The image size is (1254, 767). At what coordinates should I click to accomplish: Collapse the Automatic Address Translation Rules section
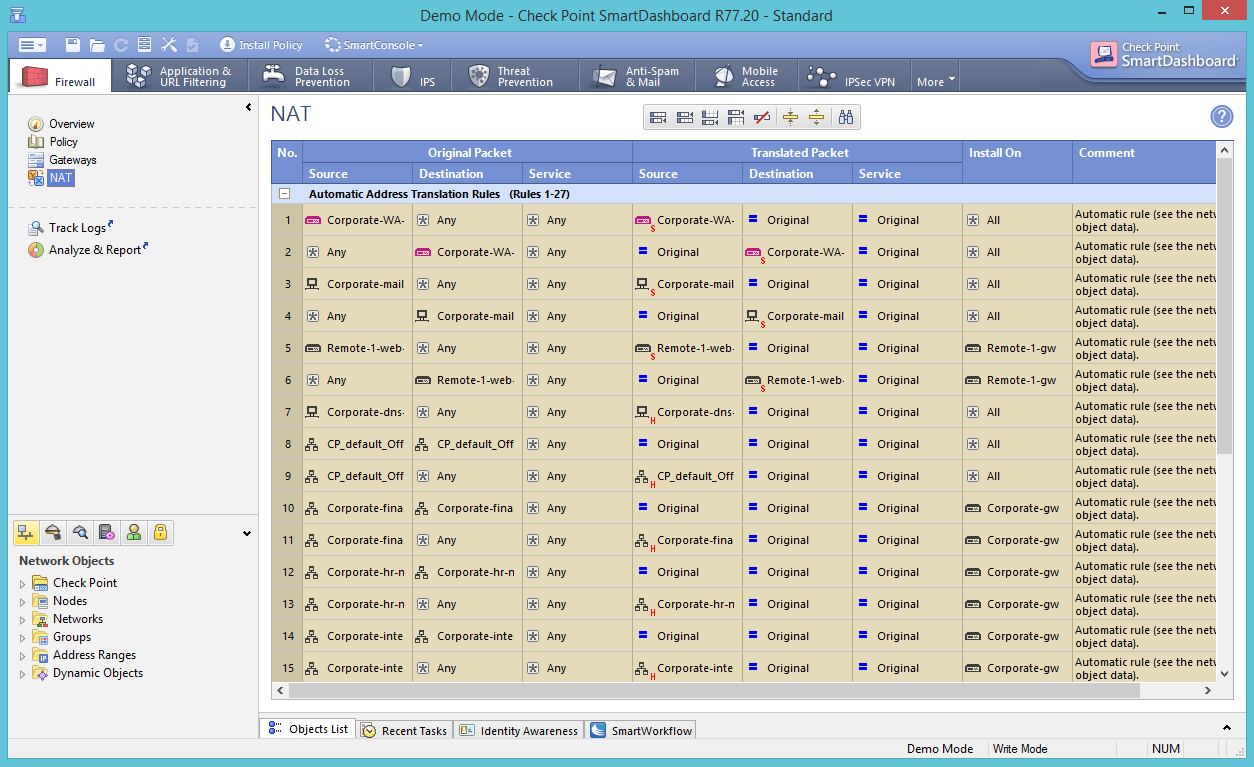pyautogui.click(x=285, y=194)
